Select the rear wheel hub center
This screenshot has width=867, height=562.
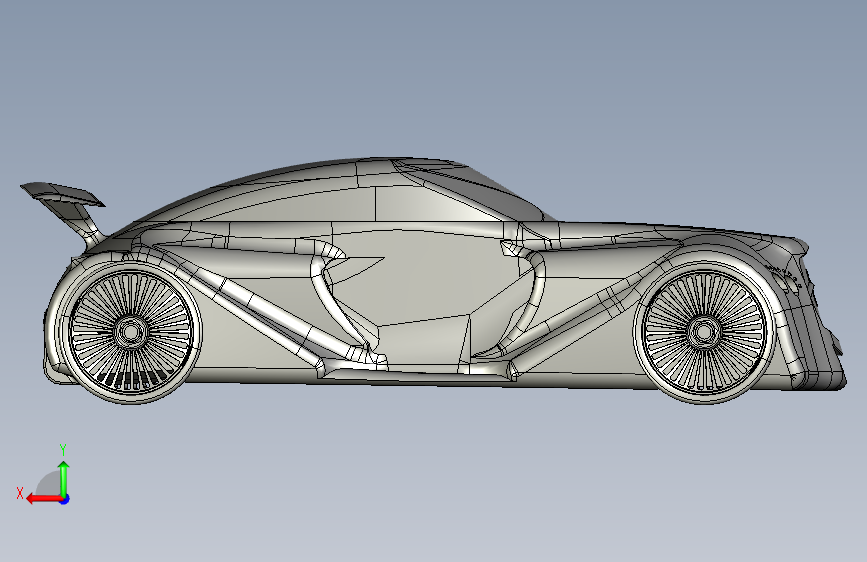[130, 332]
